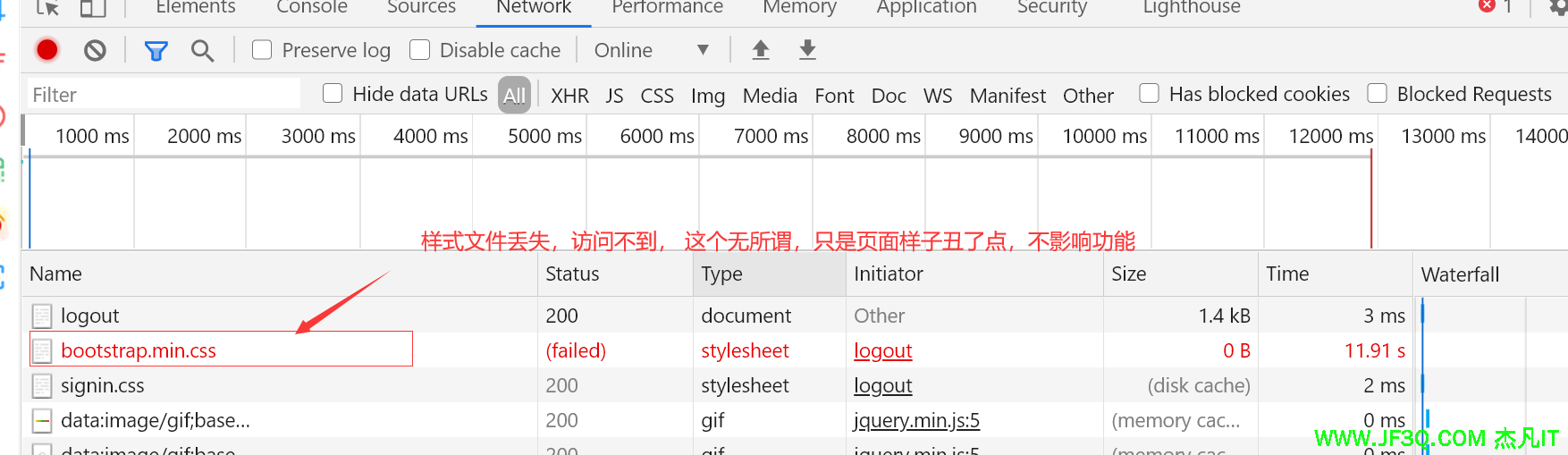Image resolution: width=1568 pixels, height=455 pixels.
Task: Toggle the filter funnel icon
Action: point(156,51)
